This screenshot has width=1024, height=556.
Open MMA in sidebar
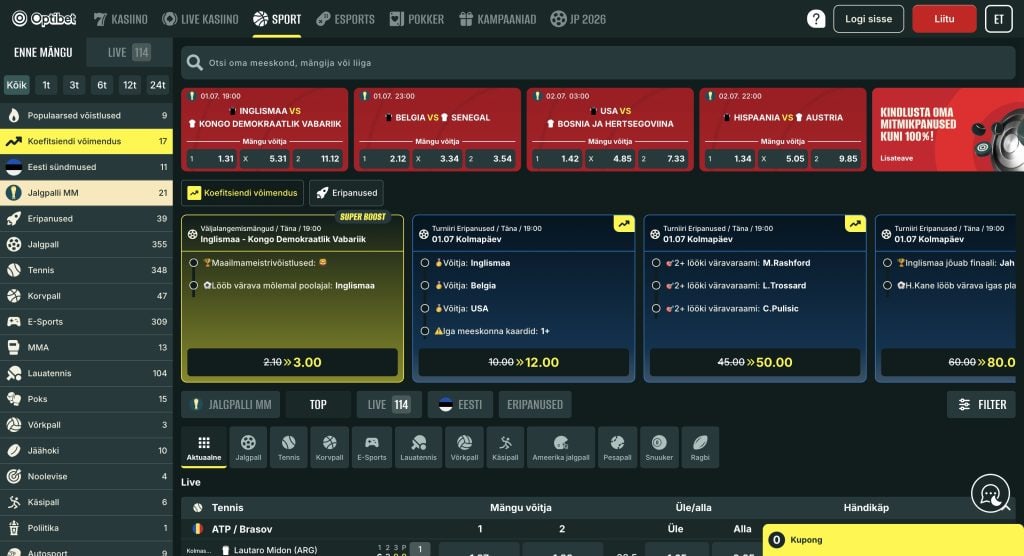coord(86,348)
